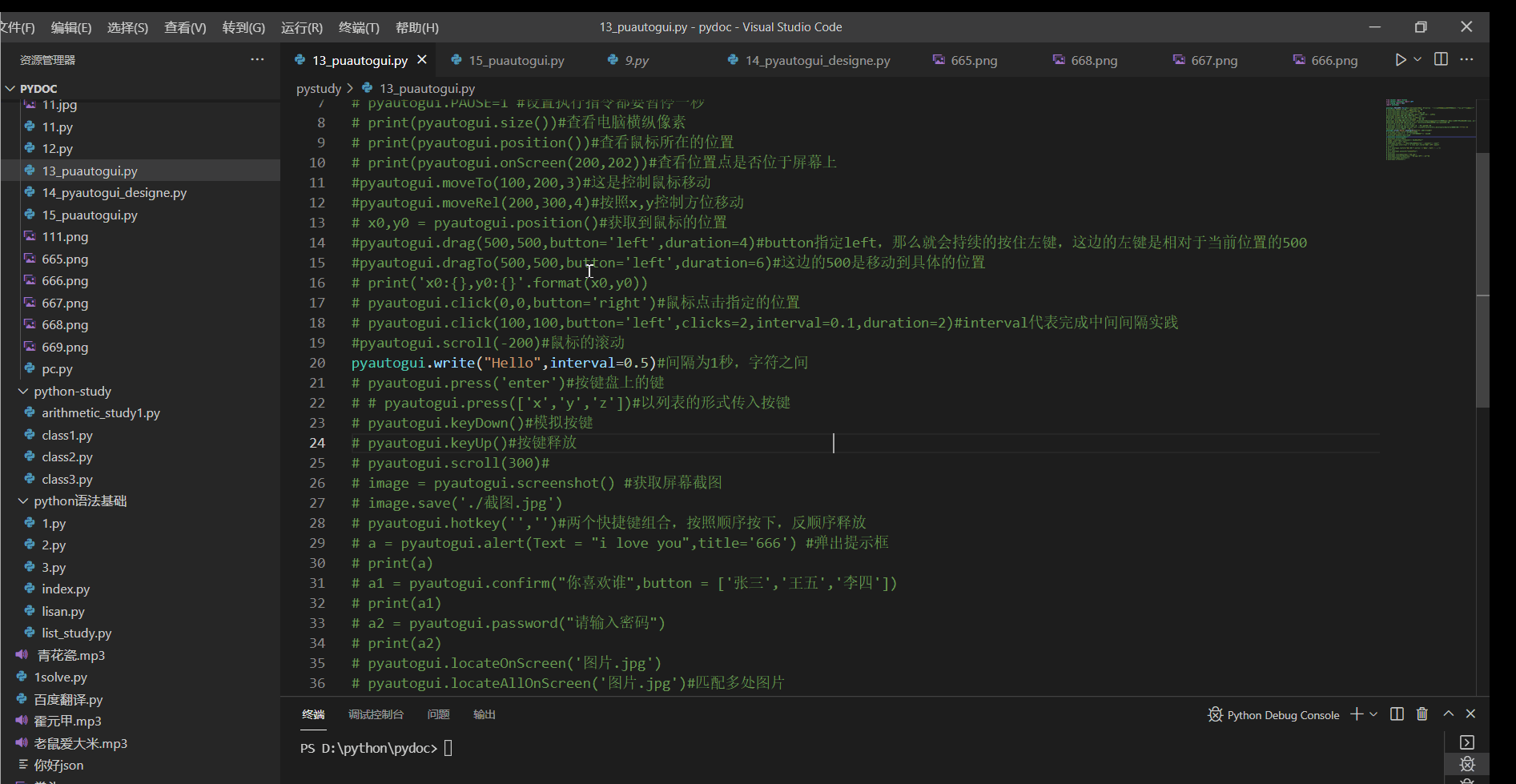Image resolution: width=1516 pixels, height=784 pixels.
Task: Run the Python file with play icon
Action: click(x=1400, y=60)
